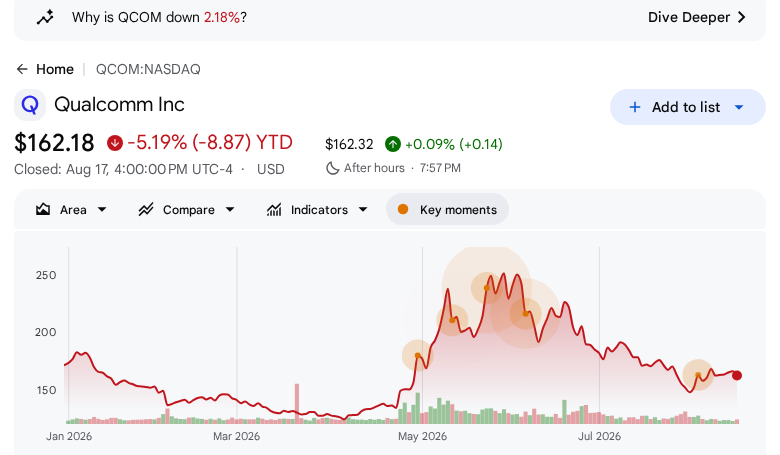
Task: Click the Qualcomm Q logo icon
Action: click(30, 105)
